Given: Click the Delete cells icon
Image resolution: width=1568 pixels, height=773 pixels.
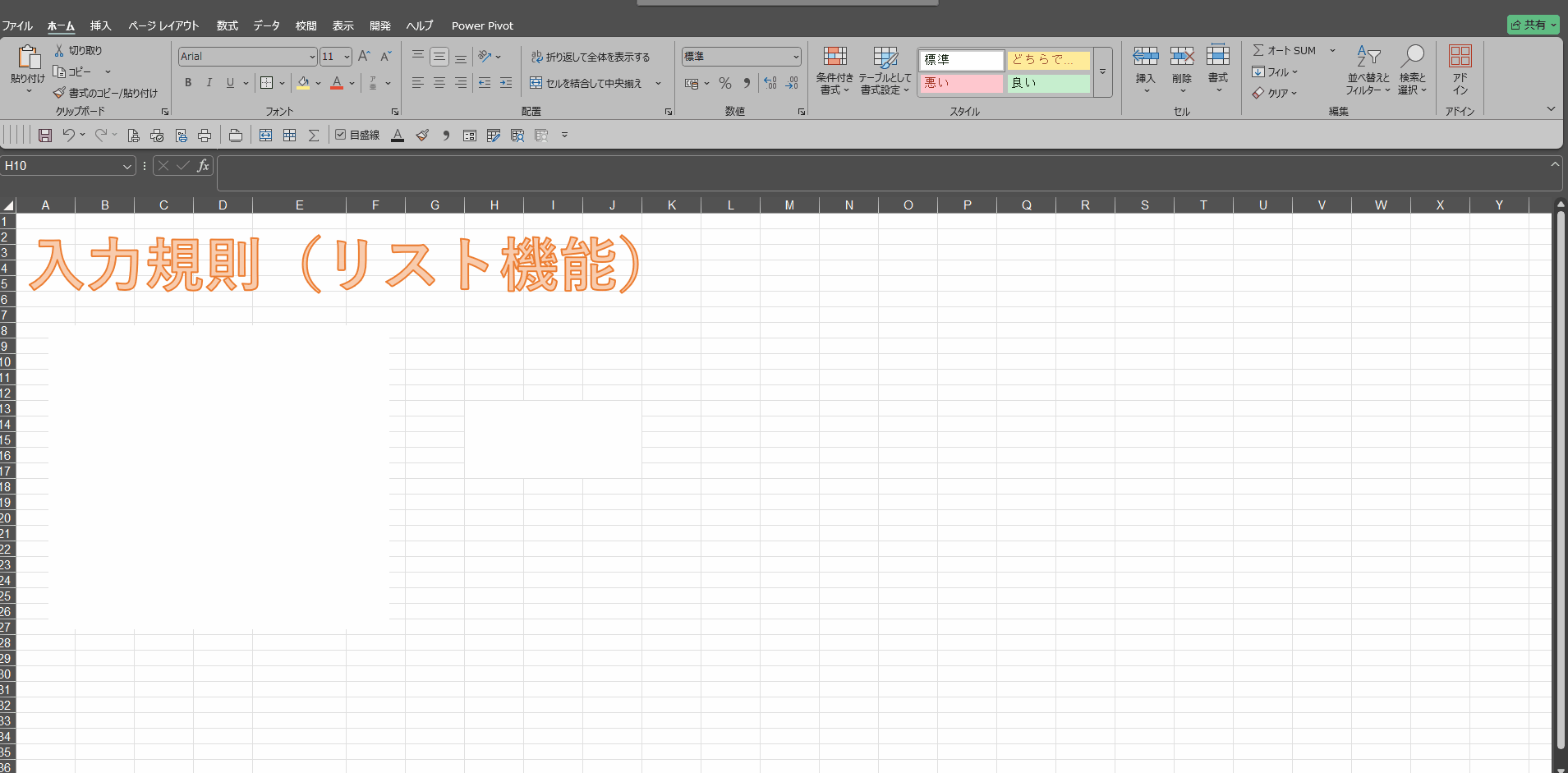Looking at the screenshot, I should 1181,57.
